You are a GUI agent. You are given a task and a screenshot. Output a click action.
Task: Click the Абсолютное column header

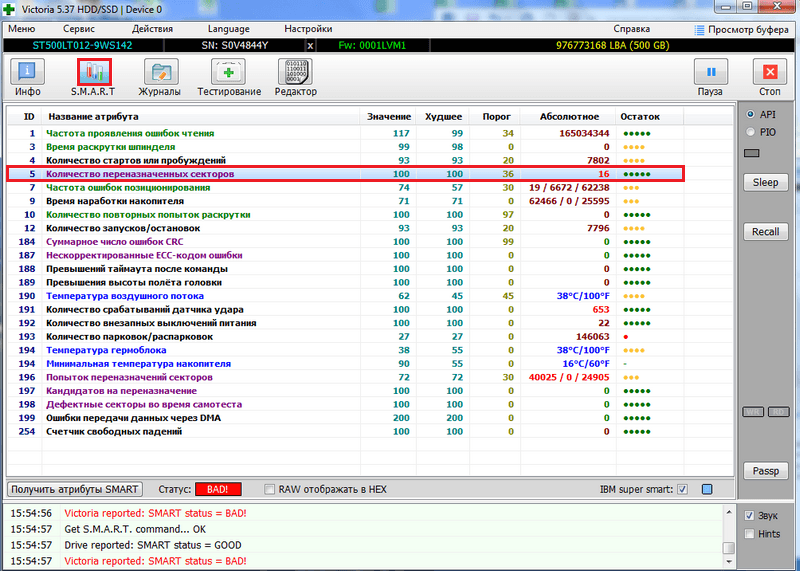[x=568, y=116]
